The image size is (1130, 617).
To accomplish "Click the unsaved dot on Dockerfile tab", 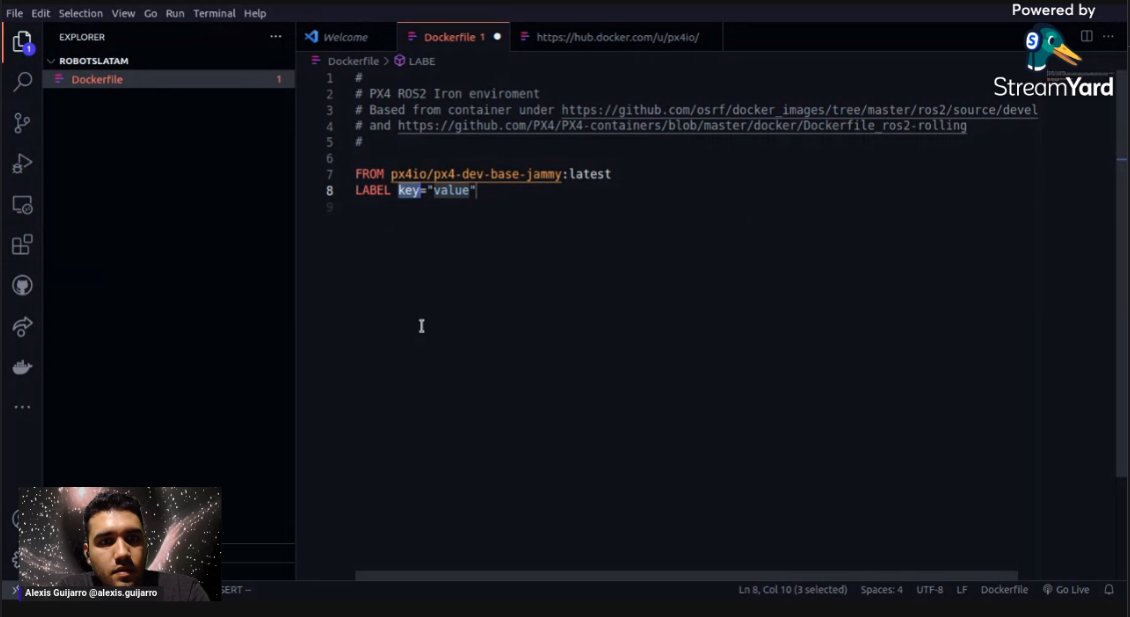I will click(x=497, y=37).
